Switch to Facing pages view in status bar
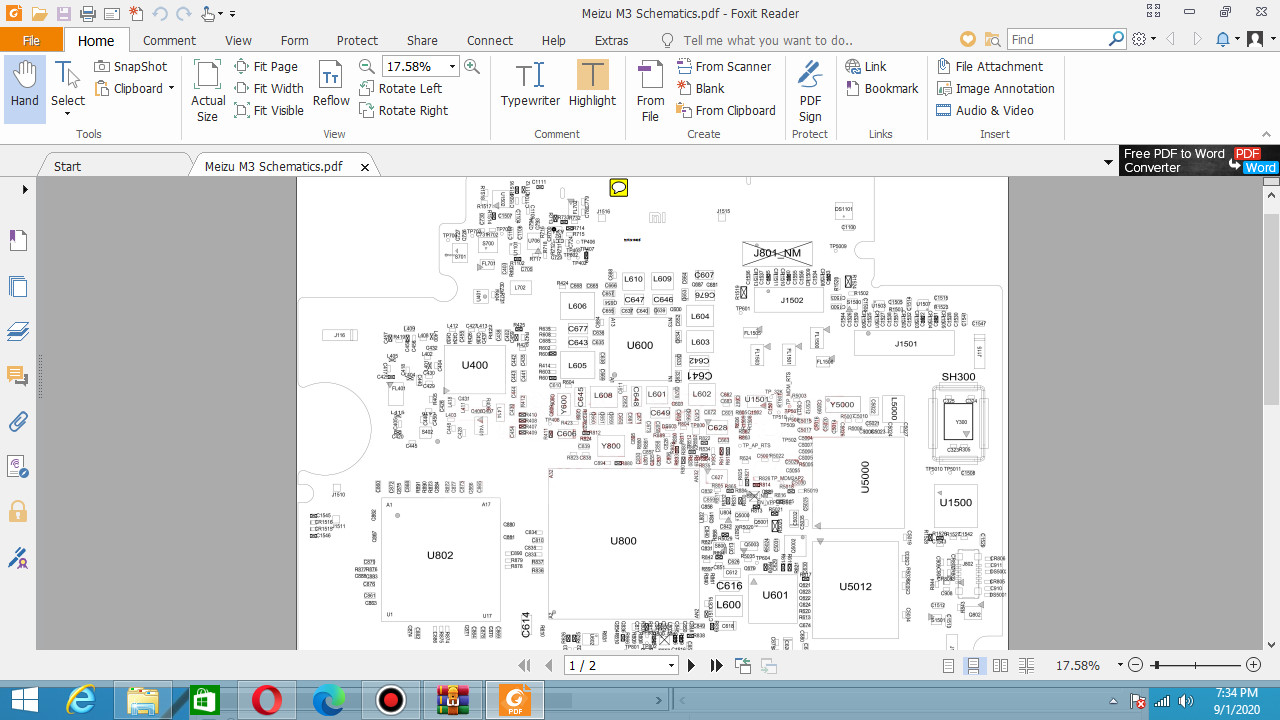 point(1000,666)
